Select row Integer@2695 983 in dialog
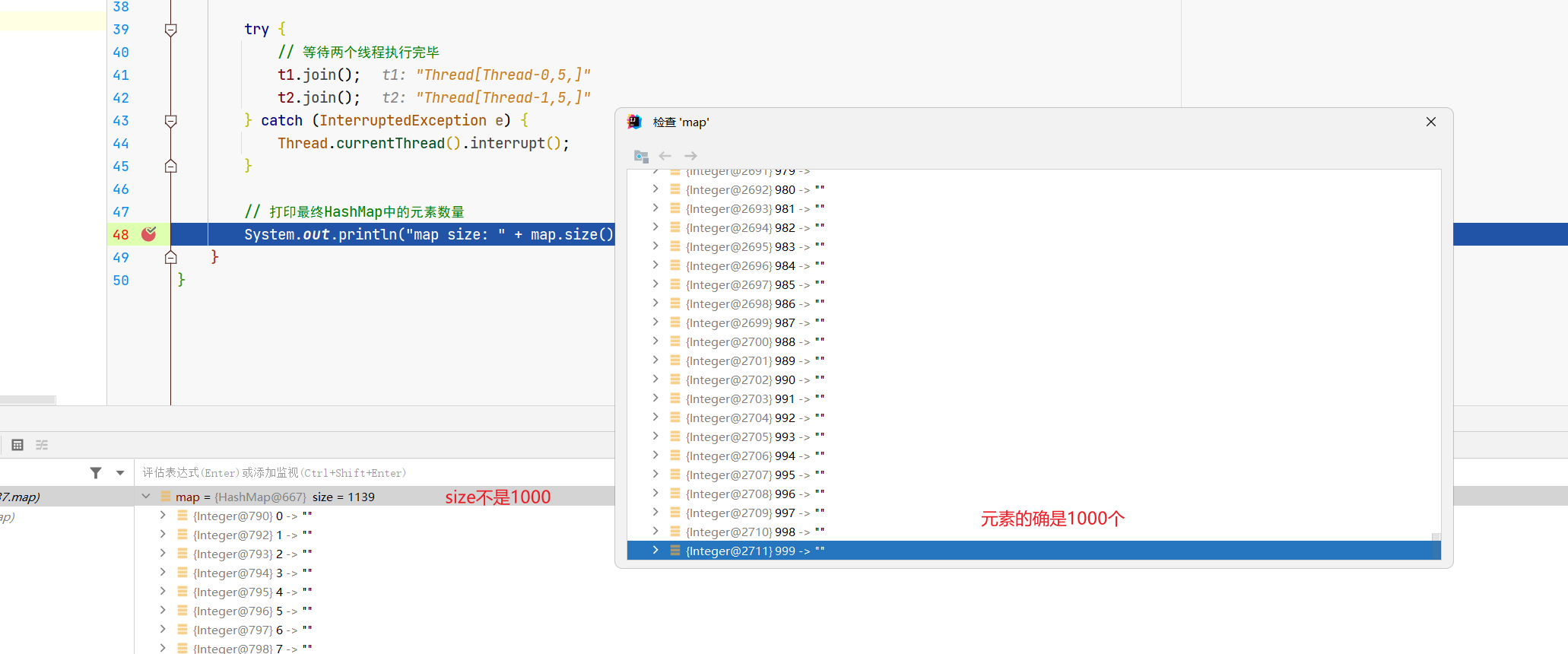1568x654 pixels. (x=1030, y=246)
